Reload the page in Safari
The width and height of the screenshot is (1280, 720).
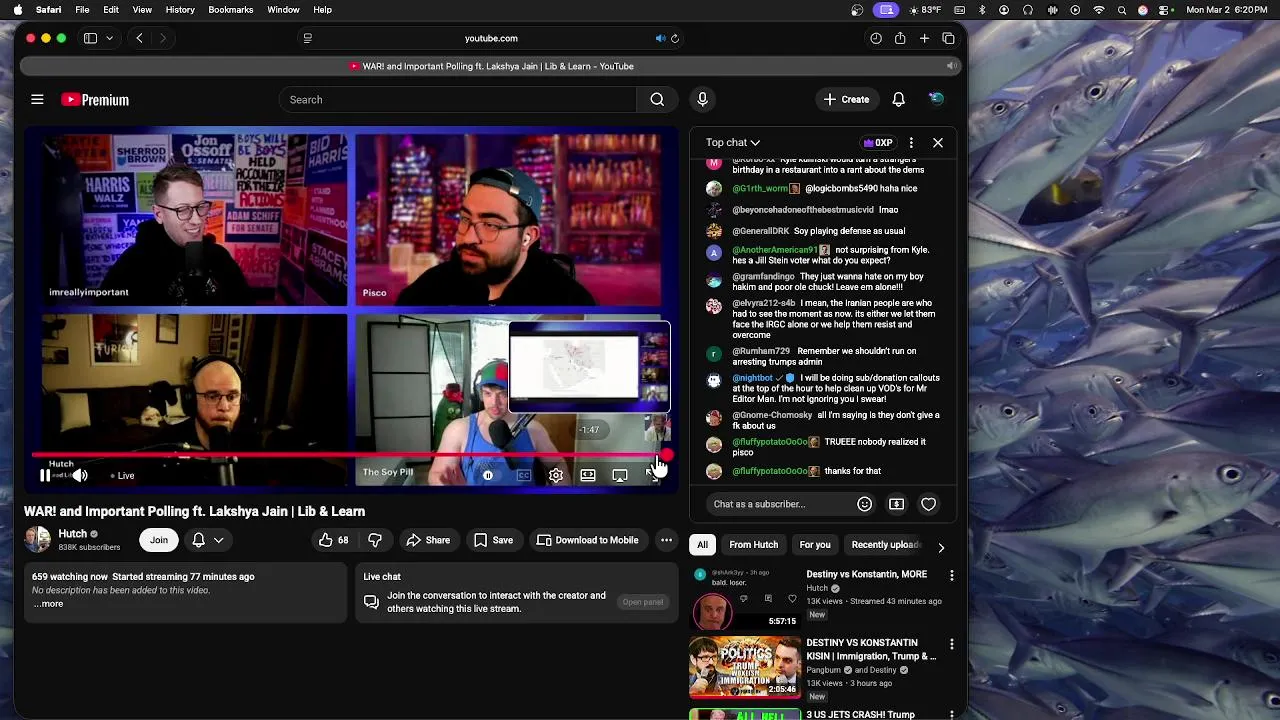[675, 38]
